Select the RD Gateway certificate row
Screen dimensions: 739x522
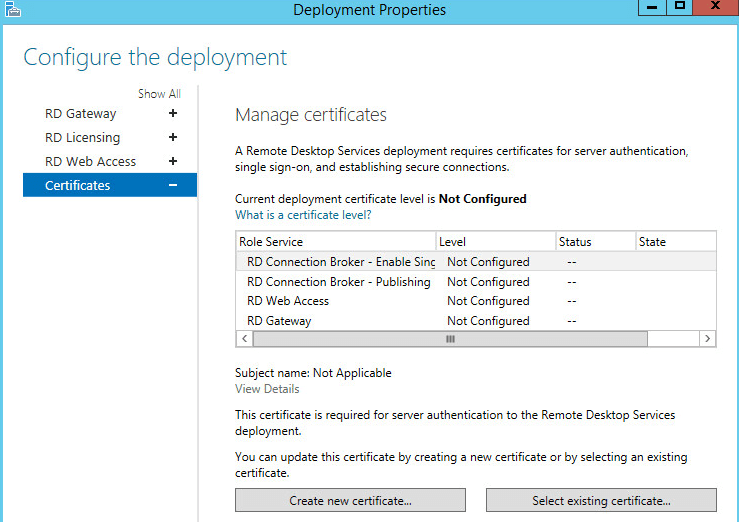pyautogui.click(x=279, y=321)
